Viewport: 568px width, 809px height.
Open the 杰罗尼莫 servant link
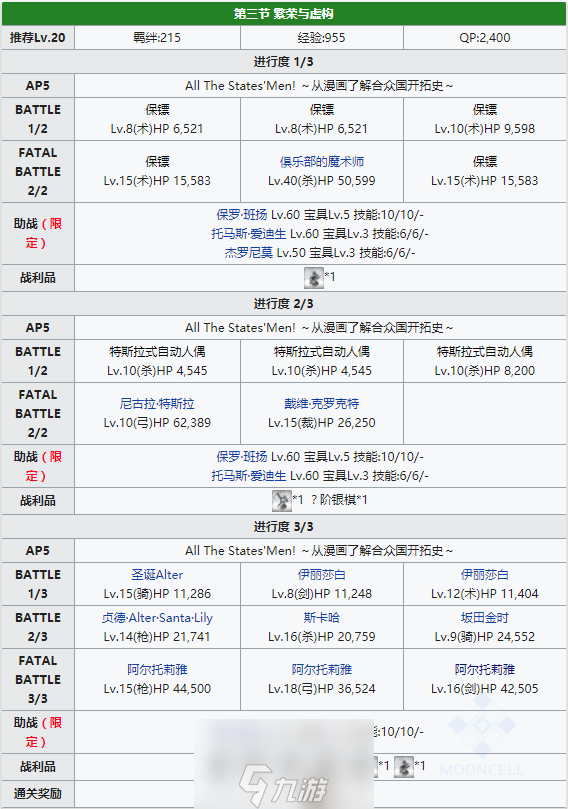(249, 253)
